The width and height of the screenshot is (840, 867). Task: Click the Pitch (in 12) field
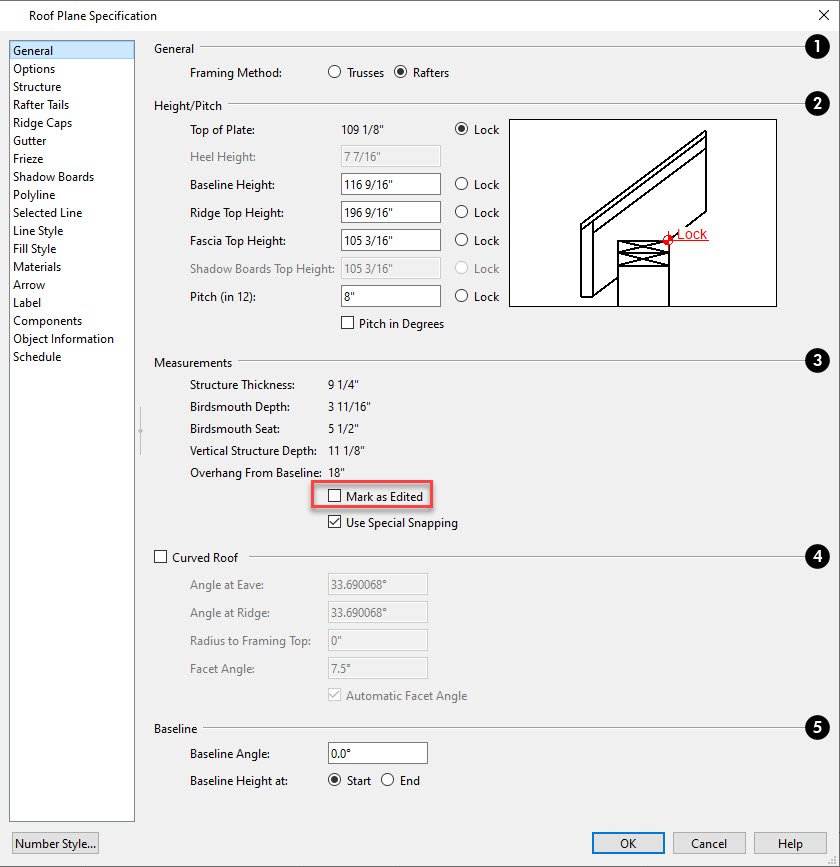390,296
